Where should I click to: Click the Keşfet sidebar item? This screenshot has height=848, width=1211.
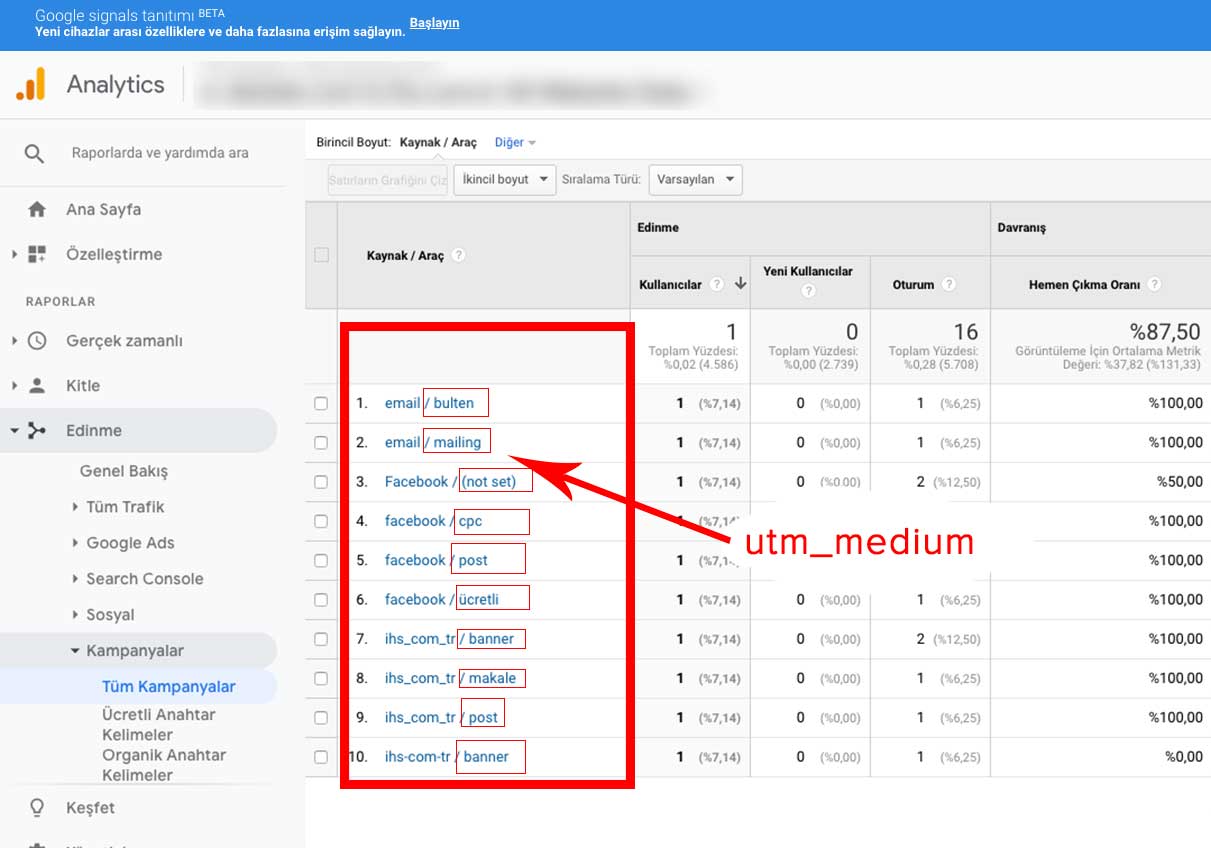click(90, 807)
